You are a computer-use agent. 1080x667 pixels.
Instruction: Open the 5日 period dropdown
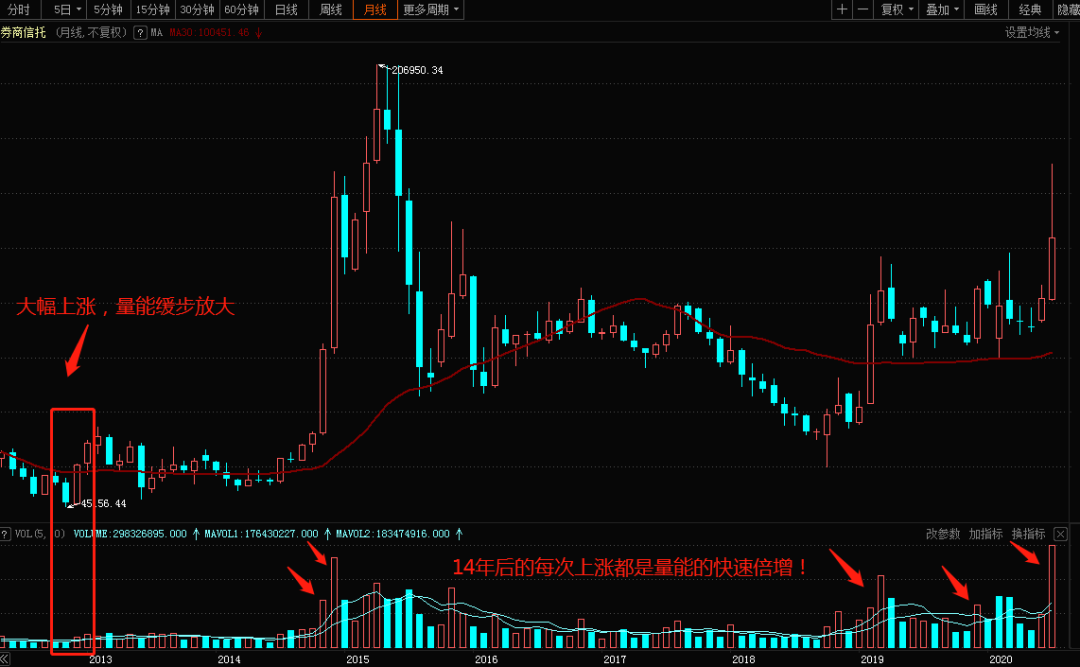point(66,10)
